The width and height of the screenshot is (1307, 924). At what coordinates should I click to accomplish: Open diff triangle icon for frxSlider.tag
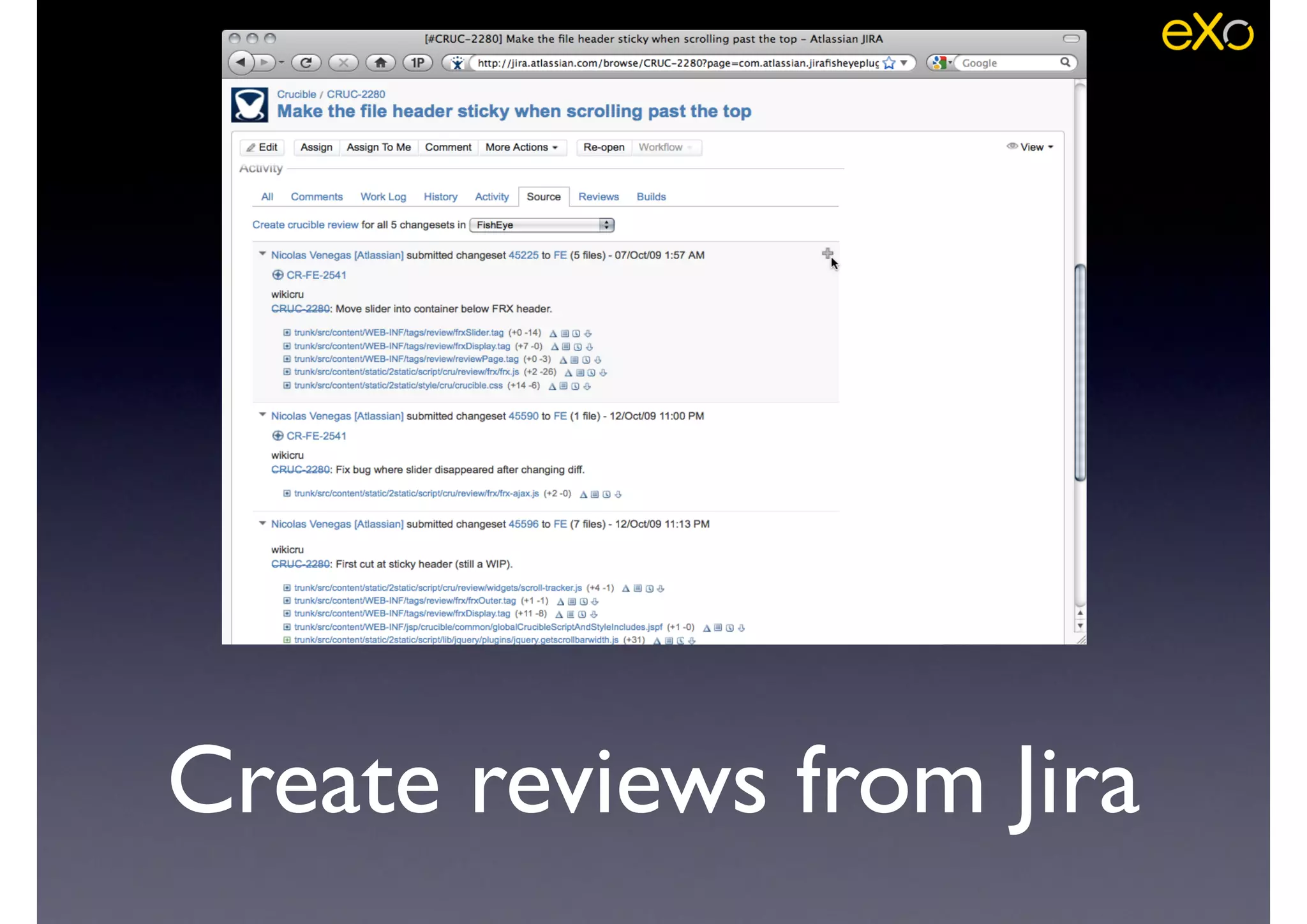point(553,333)
